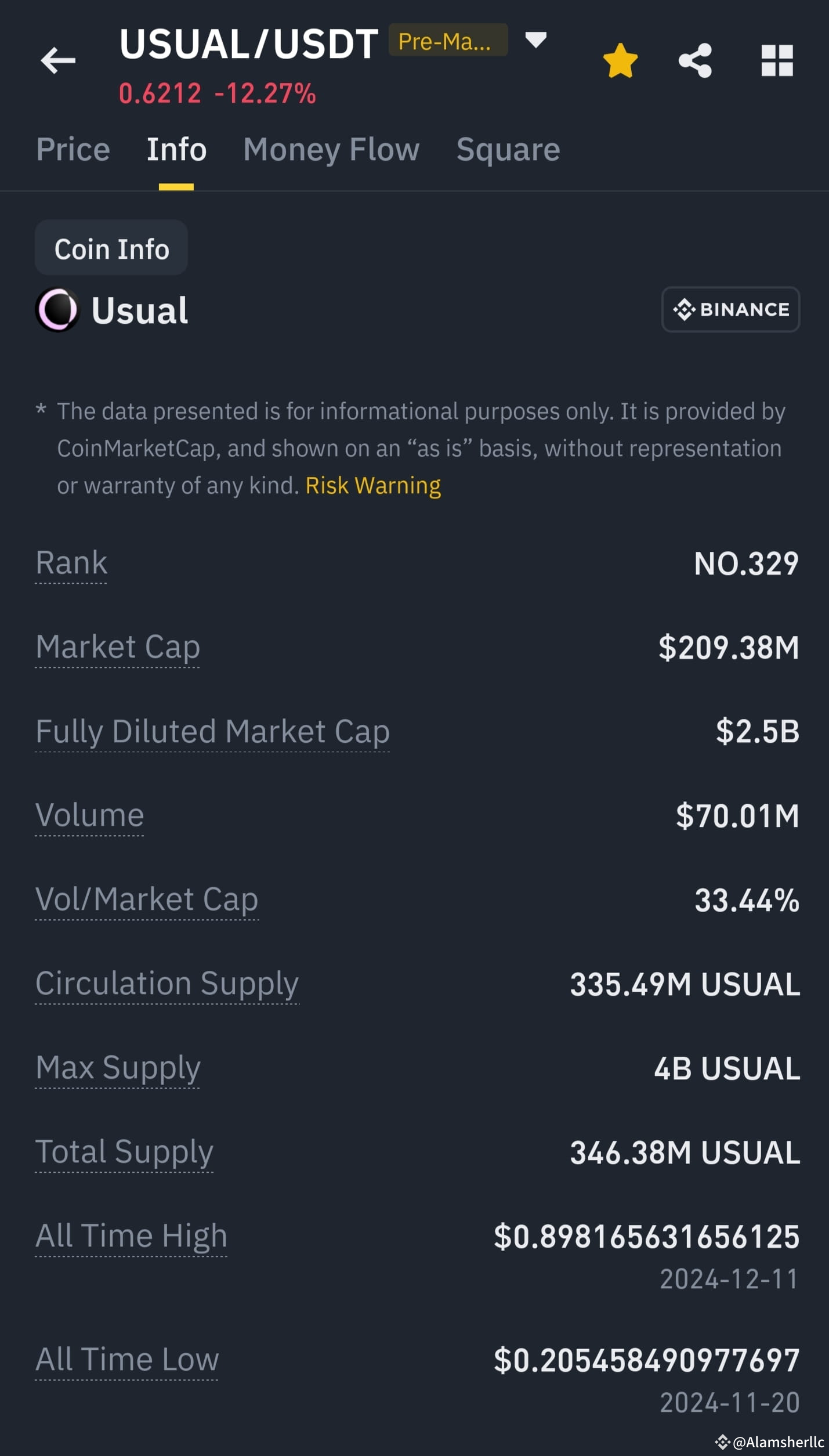Show the Max Supply definition

click(x=118, y=1068)
